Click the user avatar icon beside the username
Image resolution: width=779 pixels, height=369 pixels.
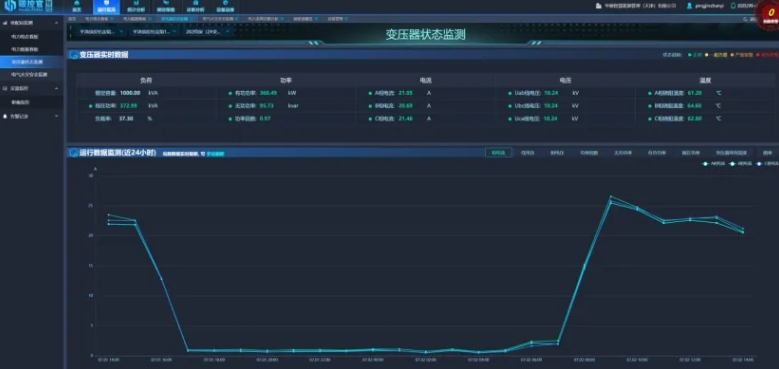coord(690,6)
